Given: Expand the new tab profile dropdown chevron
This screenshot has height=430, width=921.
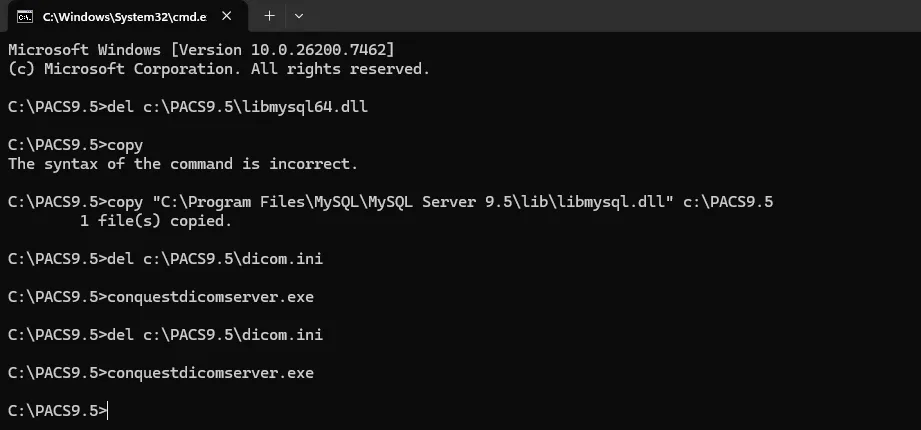Looking at the screenshot, I should (299, 16).
